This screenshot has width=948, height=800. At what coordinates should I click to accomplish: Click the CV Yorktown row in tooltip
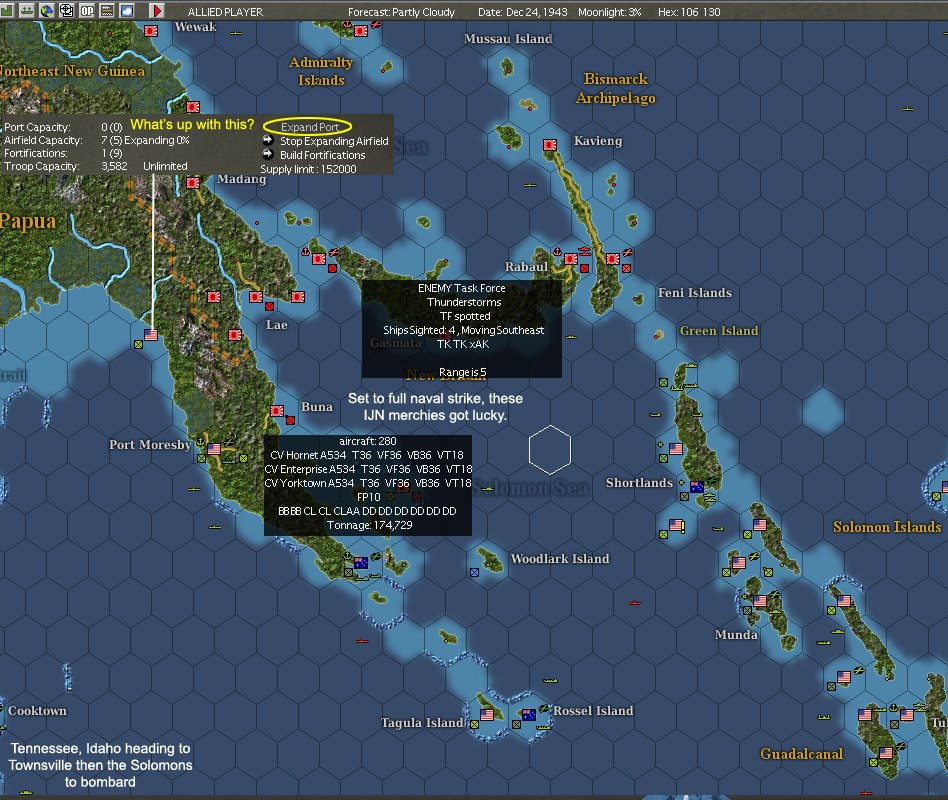(x=368, y=483)
